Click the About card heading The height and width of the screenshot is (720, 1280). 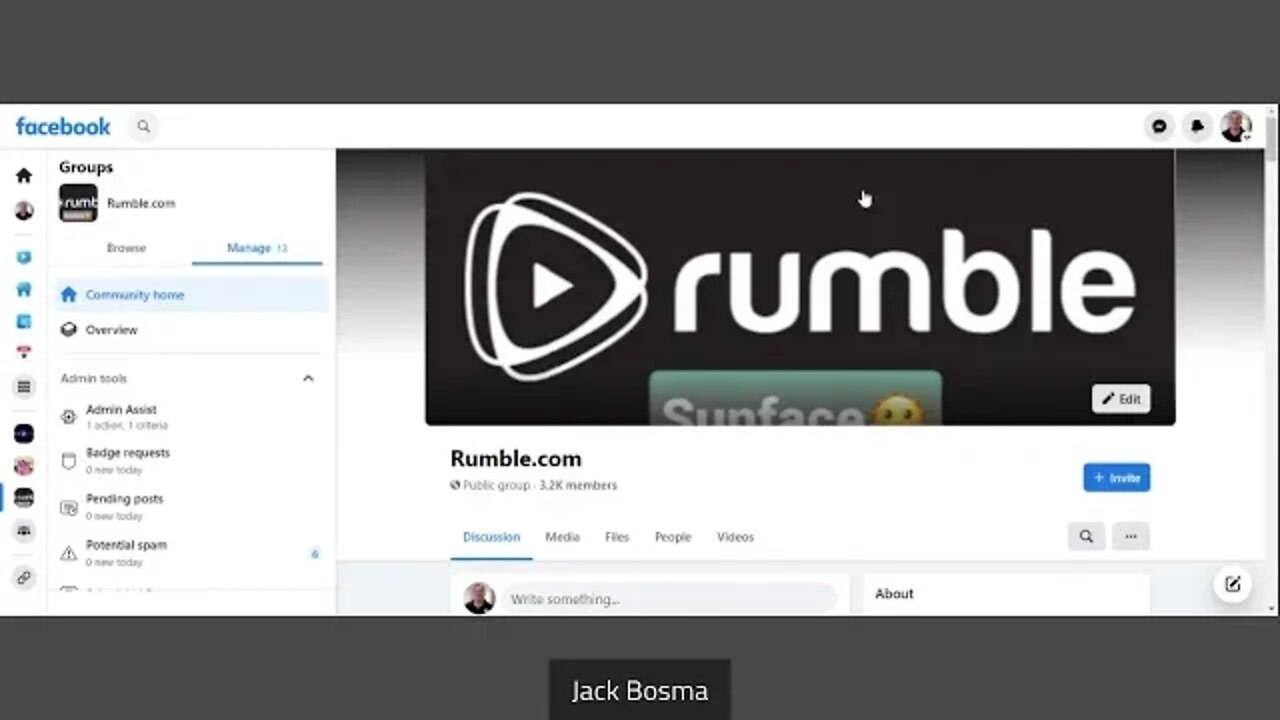(x=894, y=594)
